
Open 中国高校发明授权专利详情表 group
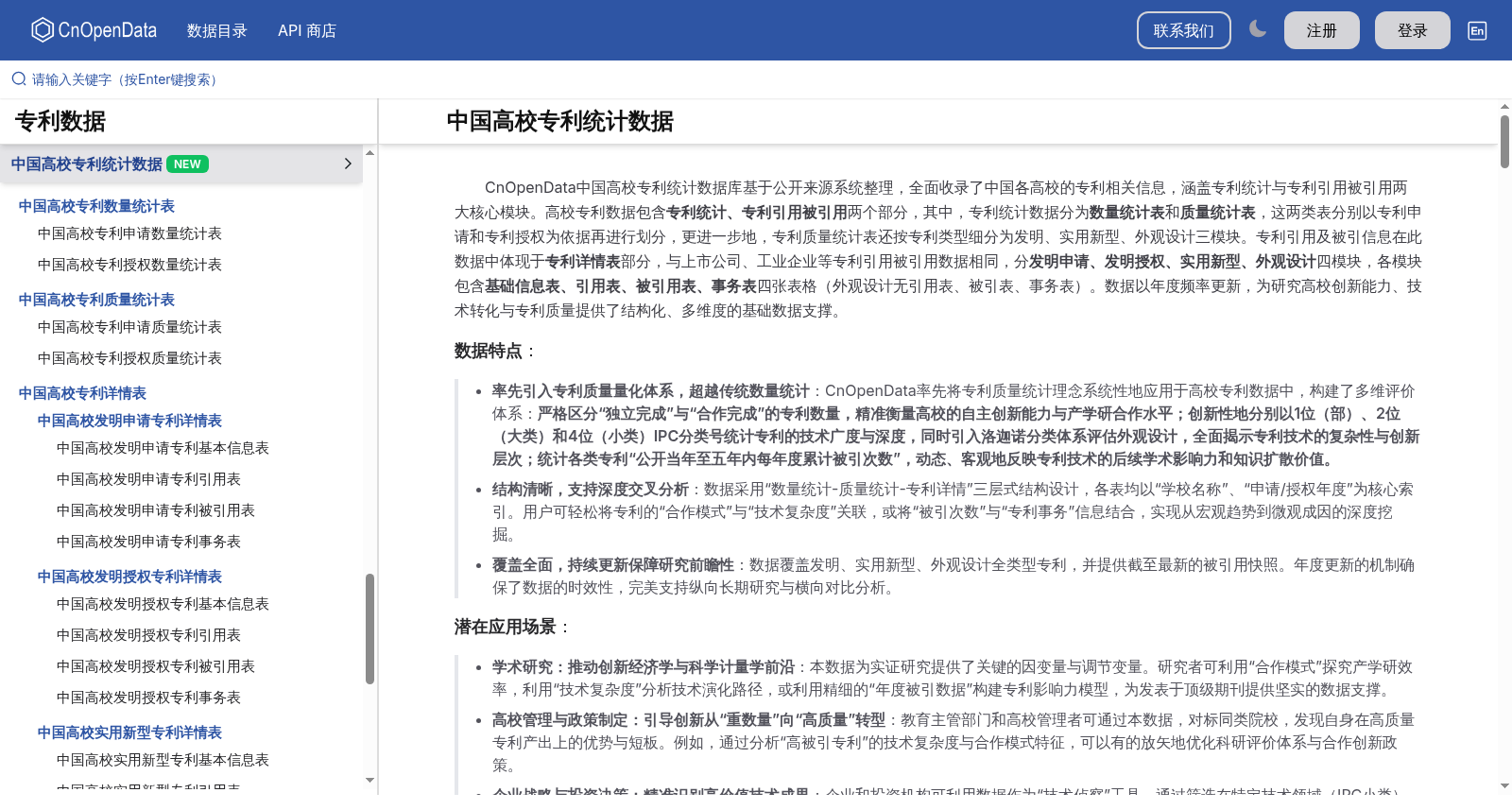(x=129, y=577)
